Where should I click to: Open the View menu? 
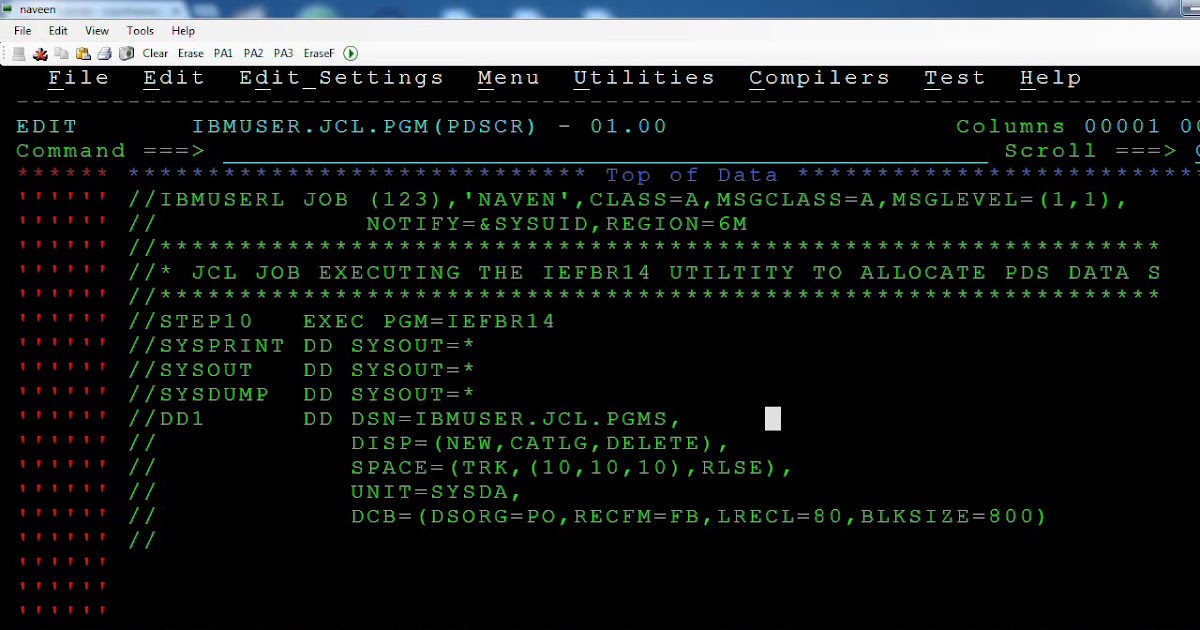coord(96,30)
